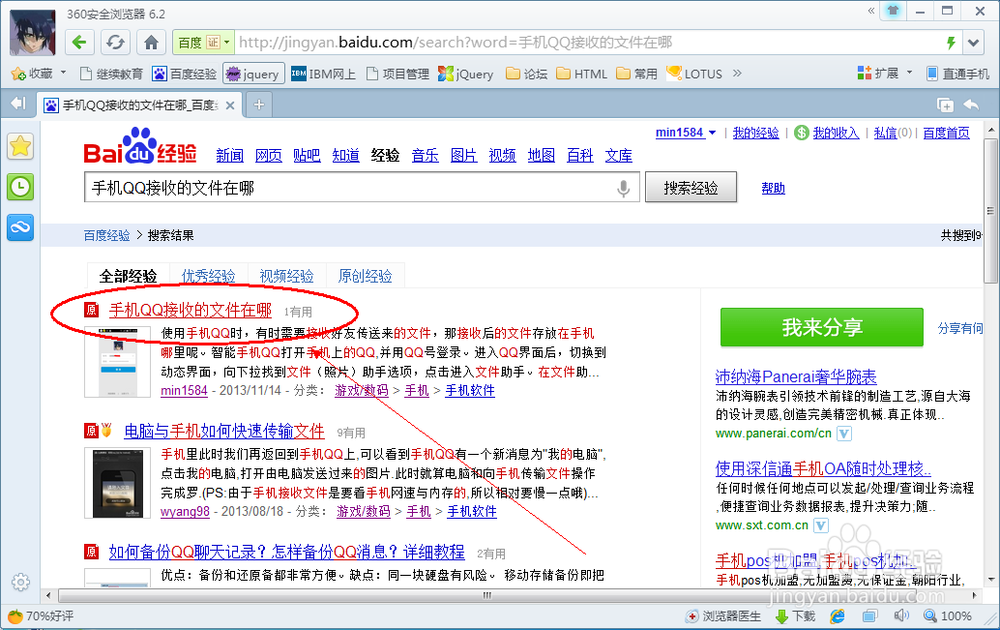Open the 下载 download manager

coord(795,616)
